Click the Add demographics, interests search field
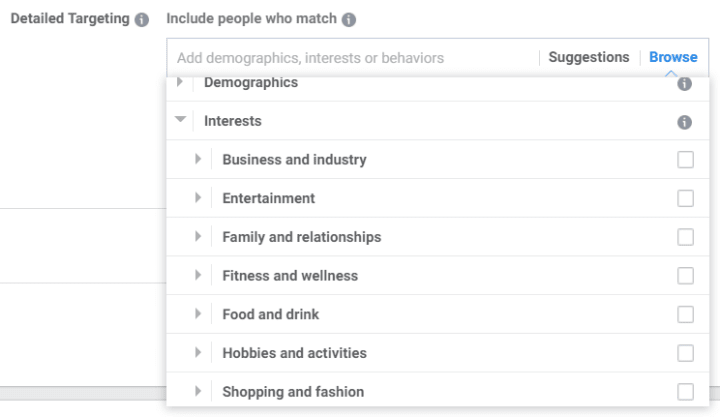Image resolution: width=720 pixels, height=417 pixels. (353, 58)
